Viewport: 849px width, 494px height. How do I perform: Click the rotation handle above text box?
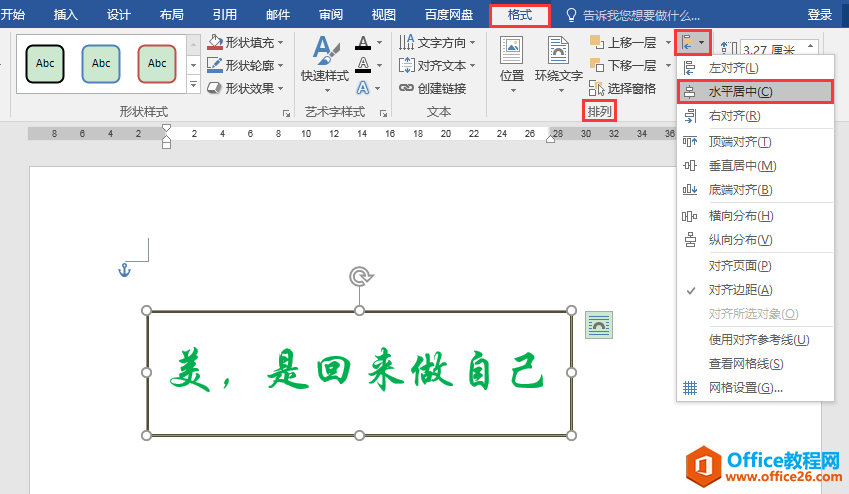360,277
